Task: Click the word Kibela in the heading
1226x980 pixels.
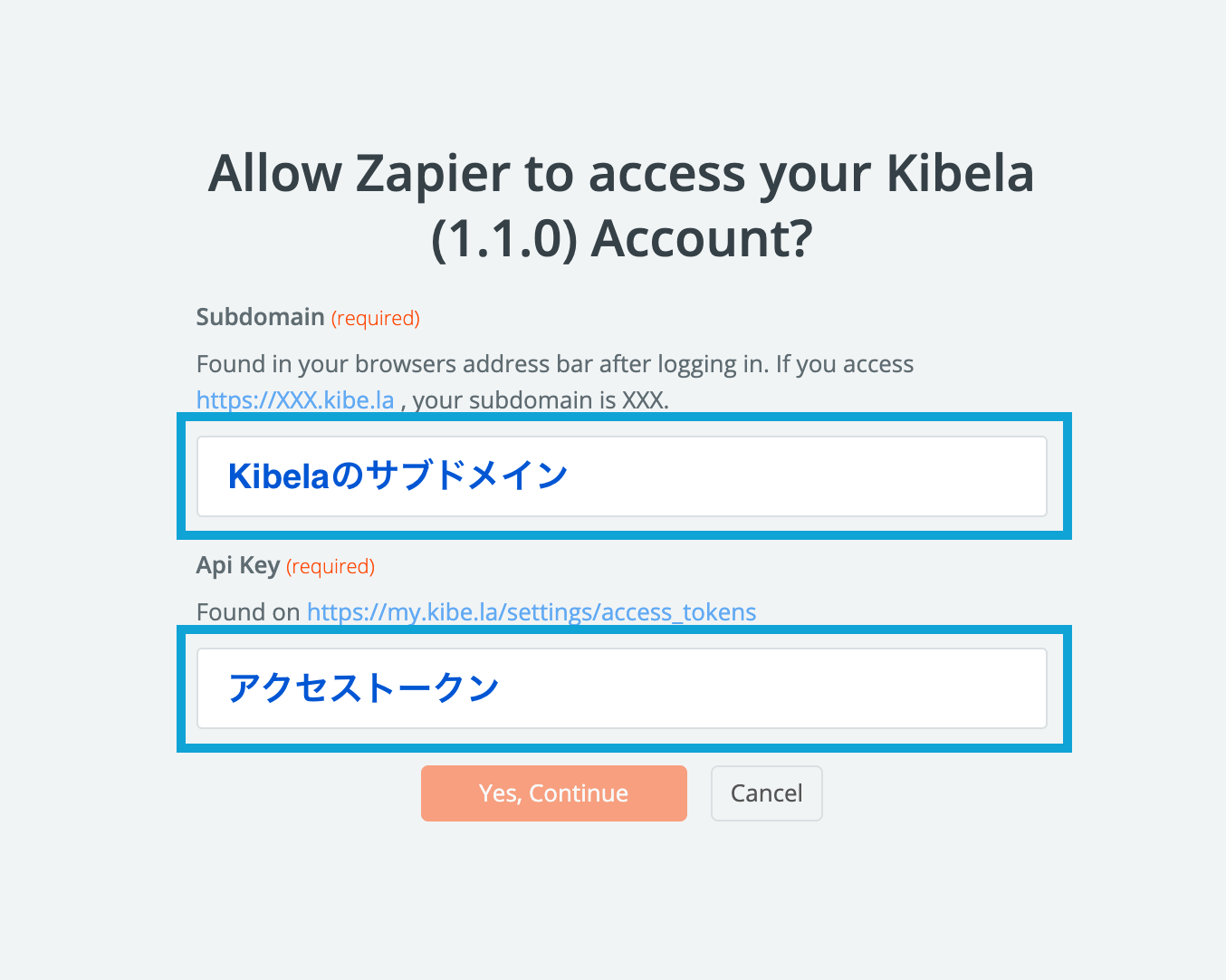Action: click(959, 174)
